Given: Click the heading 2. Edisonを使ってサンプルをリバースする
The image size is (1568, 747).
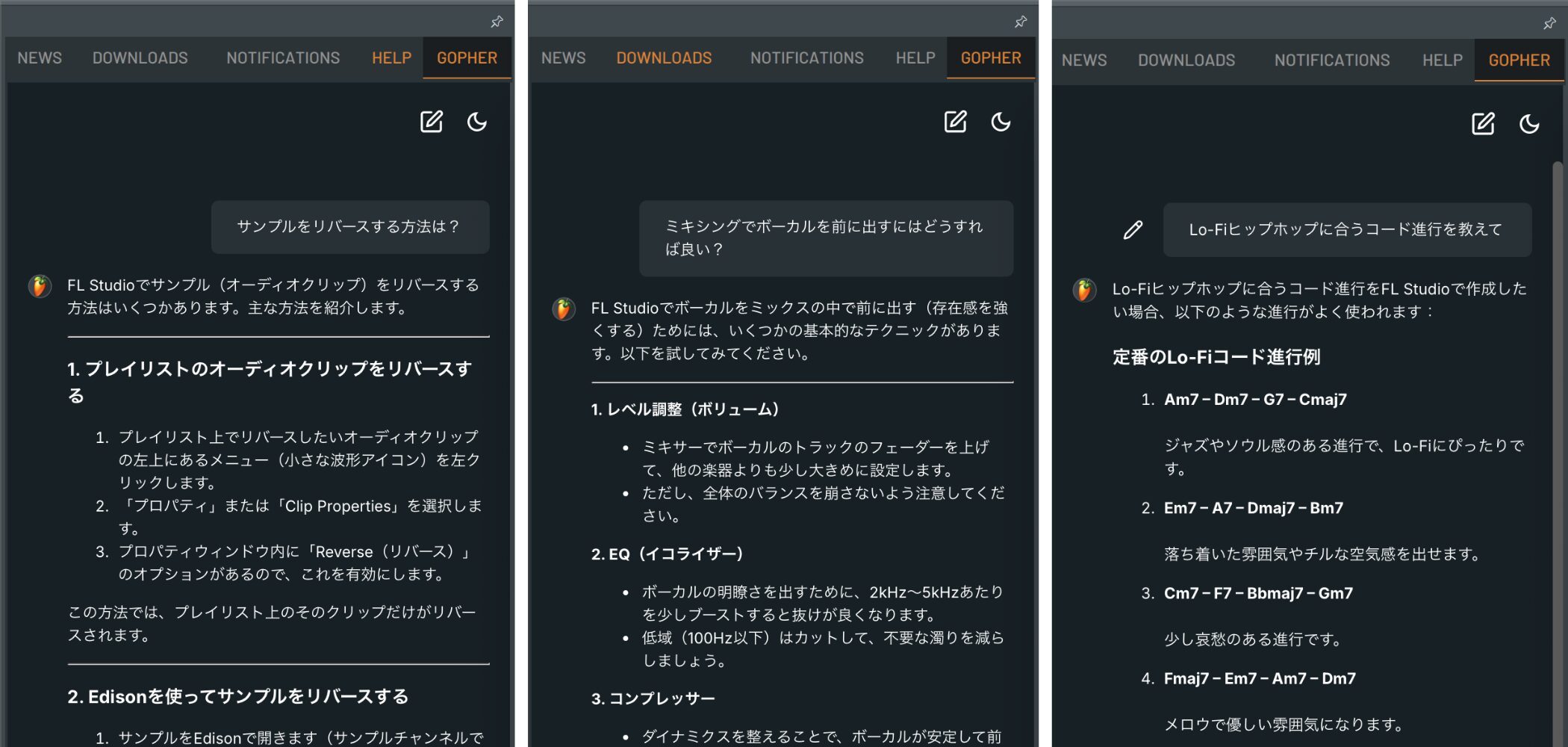Looking at the screenshot, I should coord(238,696).
